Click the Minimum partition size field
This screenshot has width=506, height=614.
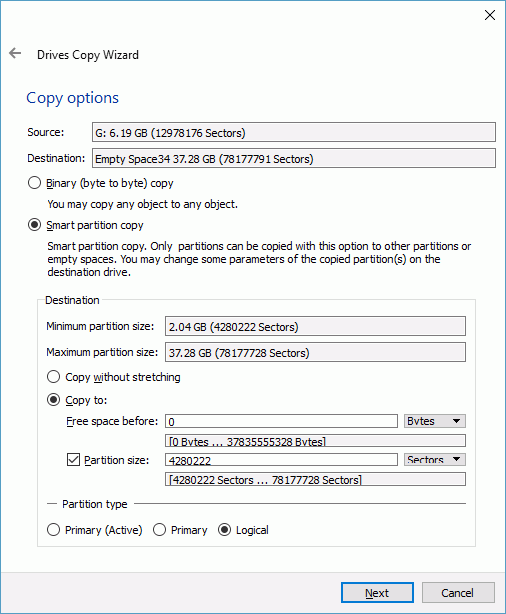(x=315, y=326)
